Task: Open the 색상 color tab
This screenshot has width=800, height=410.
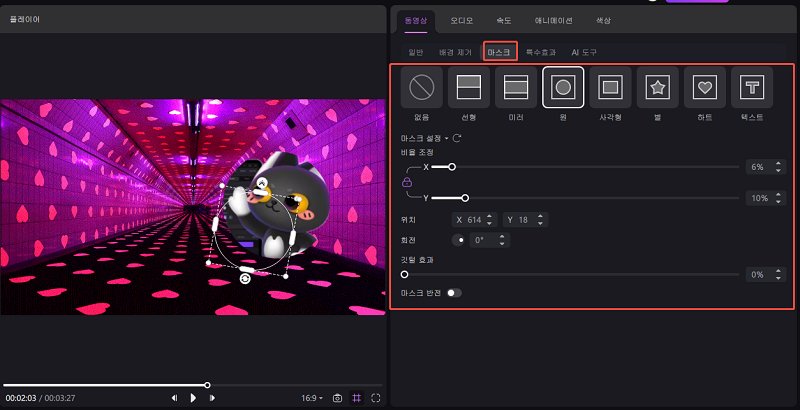Action: (603, 21)
